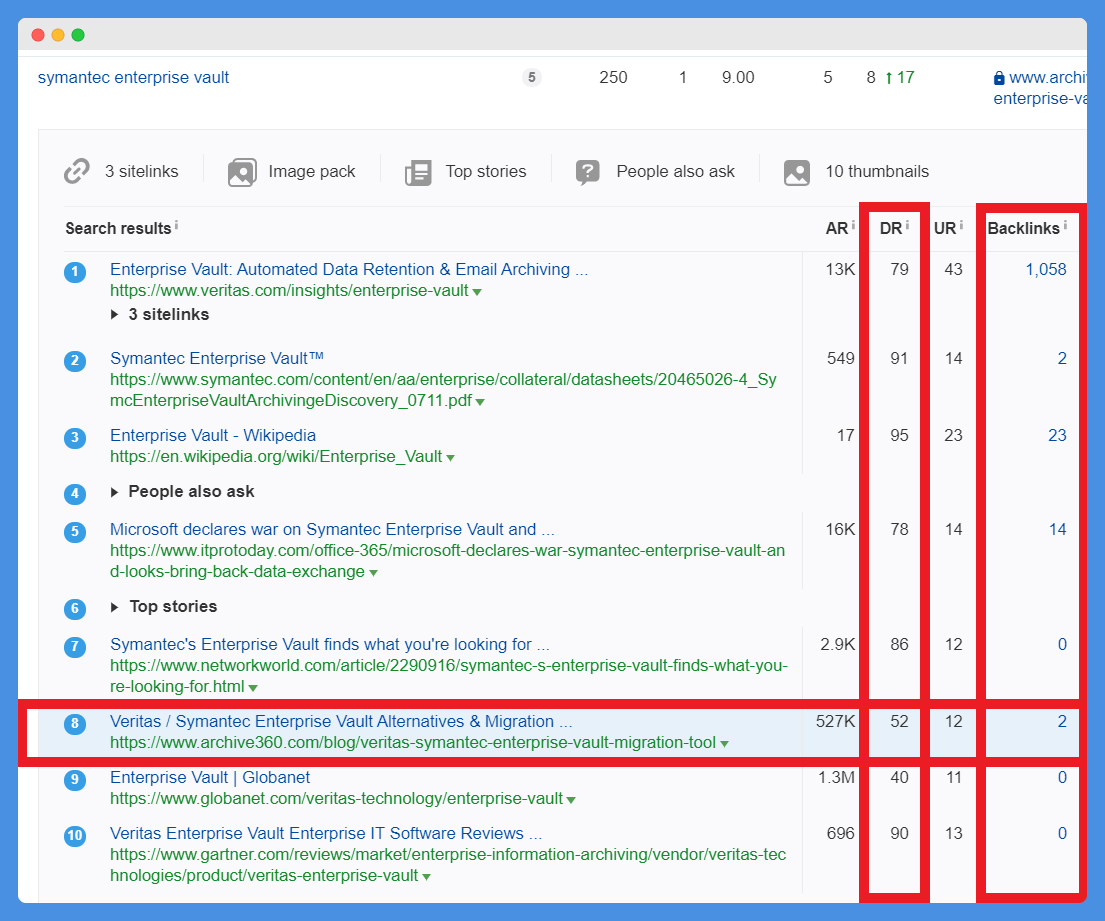1105x921 pixels.
Task: Open the Symantec Enterprise Vault™ result title
Action: 217,358
